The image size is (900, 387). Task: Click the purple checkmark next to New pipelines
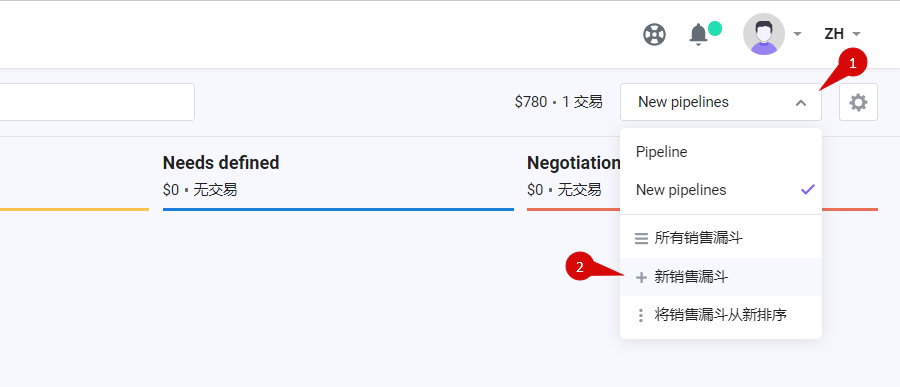[x=808, y=189]
